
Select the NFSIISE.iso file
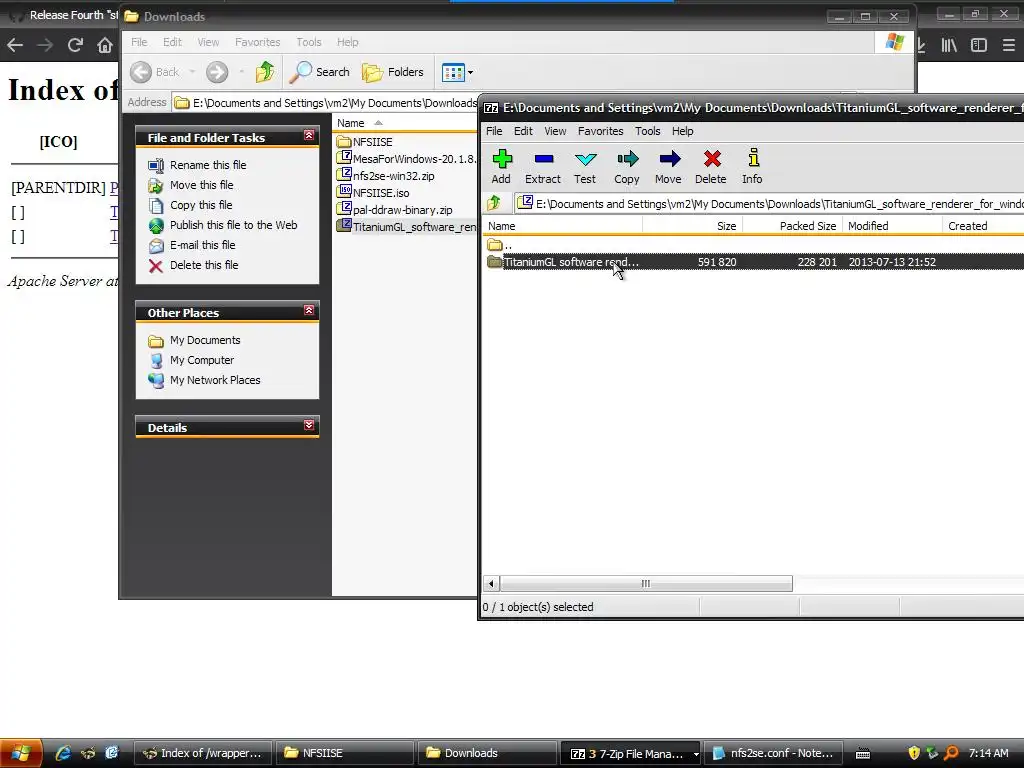click(x=373, y=193)
